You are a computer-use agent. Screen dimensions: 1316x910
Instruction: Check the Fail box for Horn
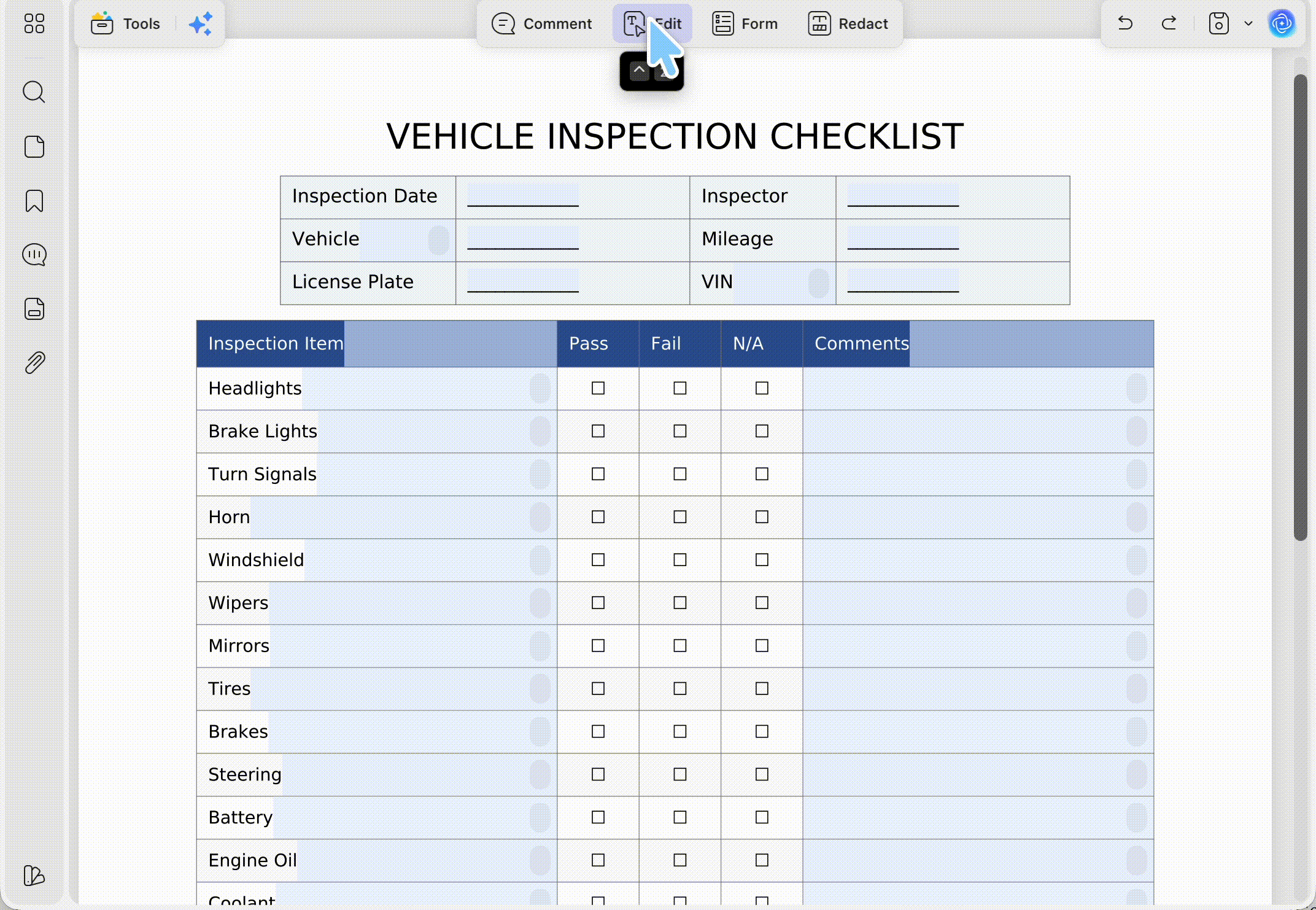679,517
